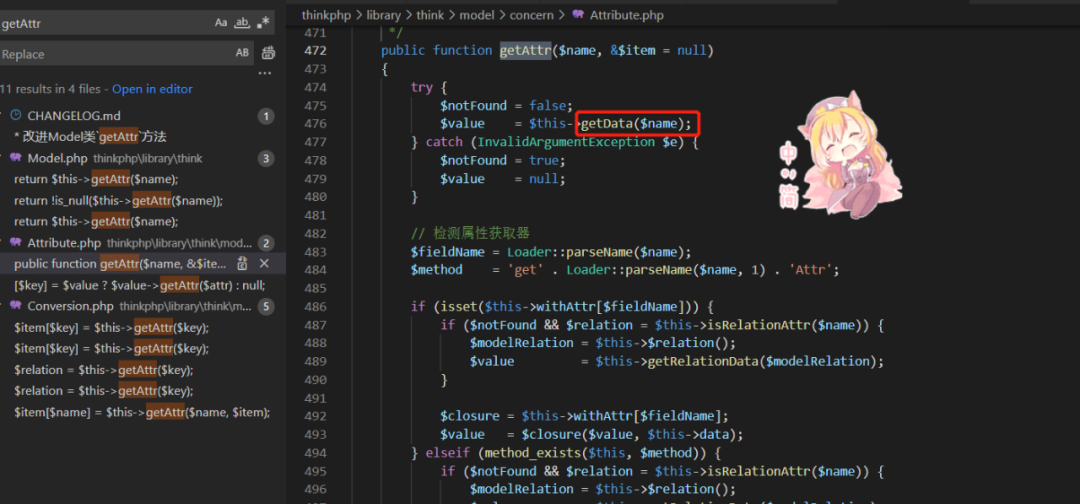This screenshot has width=1080, height=504.
Task: Click 'Attr' string on line 484
Action: coord(813,270)
